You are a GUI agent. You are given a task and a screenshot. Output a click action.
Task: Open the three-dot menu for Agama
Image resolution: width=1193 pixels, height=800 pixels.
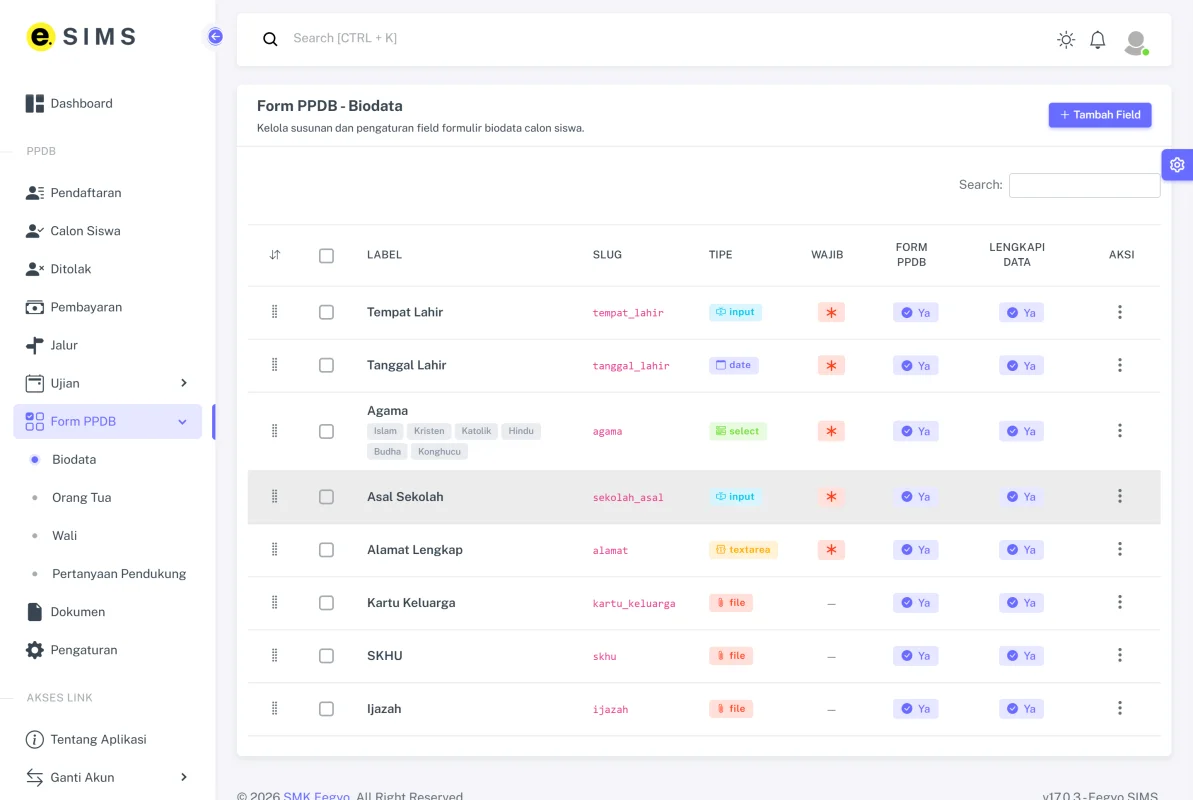pos(1119,431)
